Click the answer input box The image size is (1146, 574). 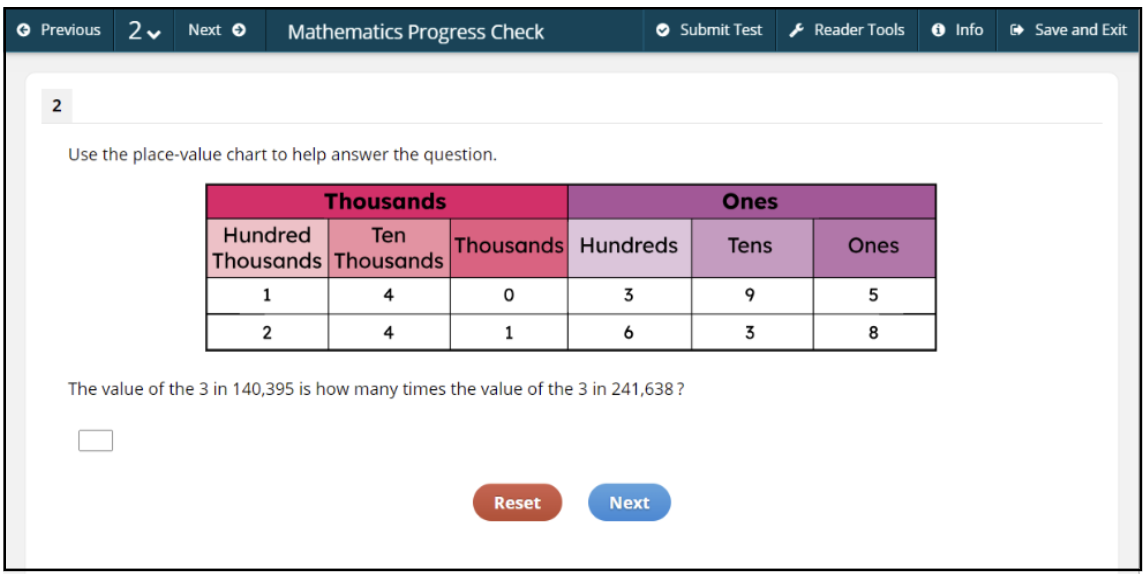95,440
